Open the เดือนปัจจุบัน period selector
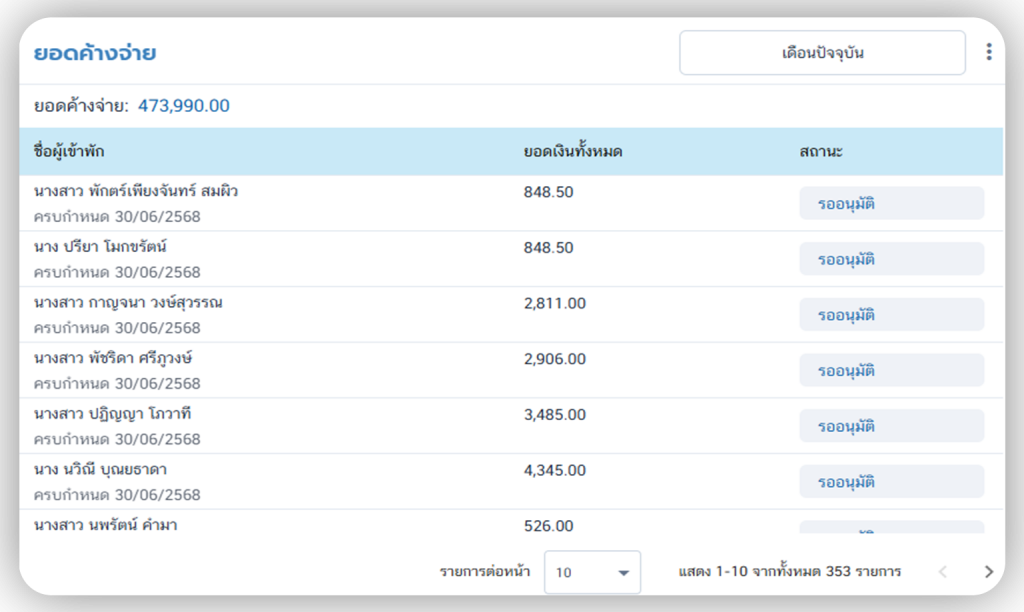 [x=822, y=53]
